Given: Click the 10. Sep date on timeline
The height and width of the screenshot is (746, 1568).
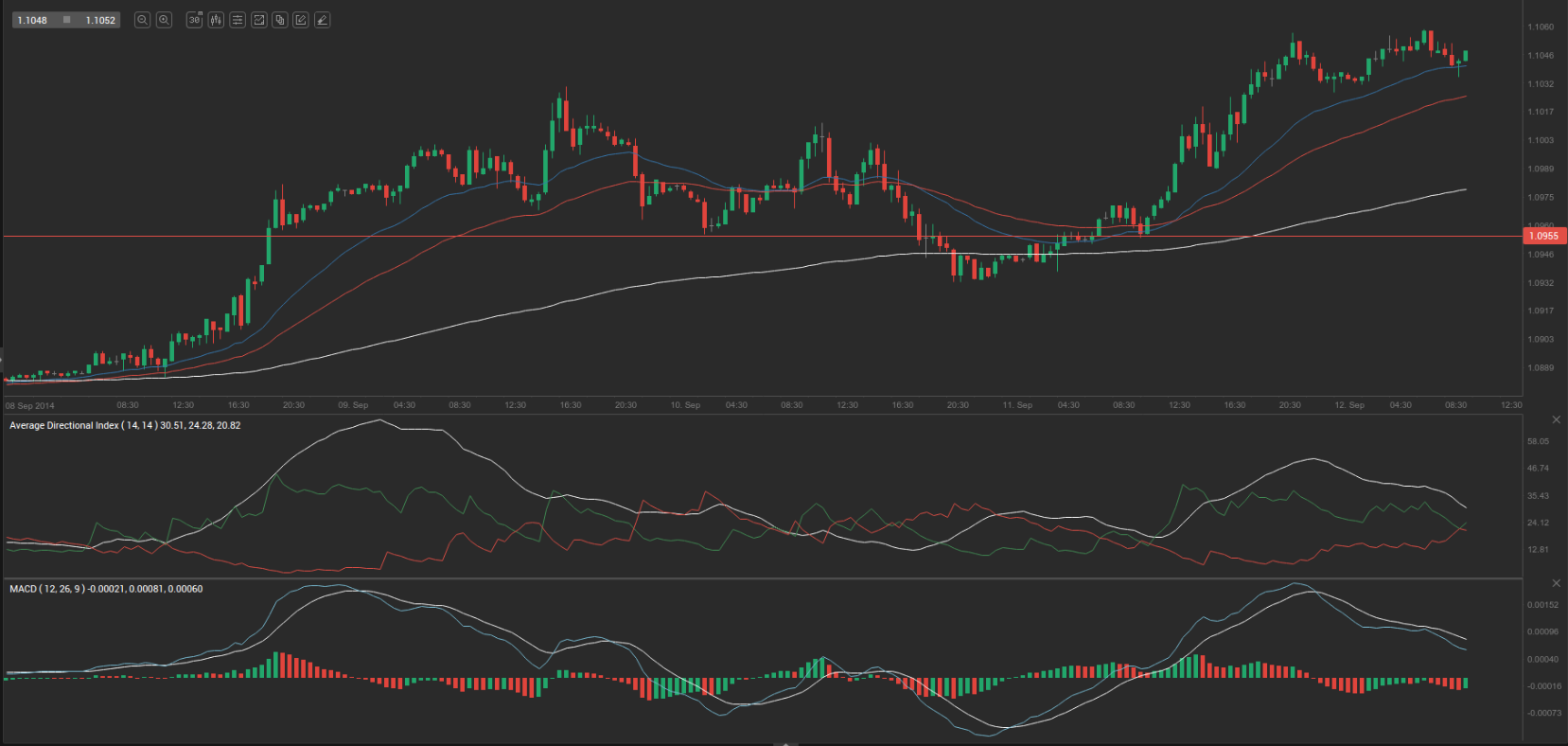Looking at the screenshot, I should tap(685, 405).
